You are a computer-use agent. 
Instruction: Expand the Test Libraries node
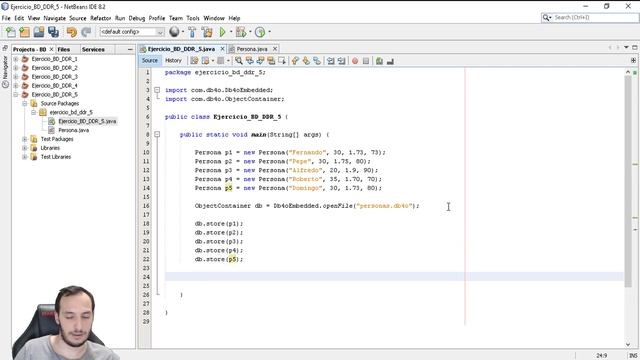25,157
